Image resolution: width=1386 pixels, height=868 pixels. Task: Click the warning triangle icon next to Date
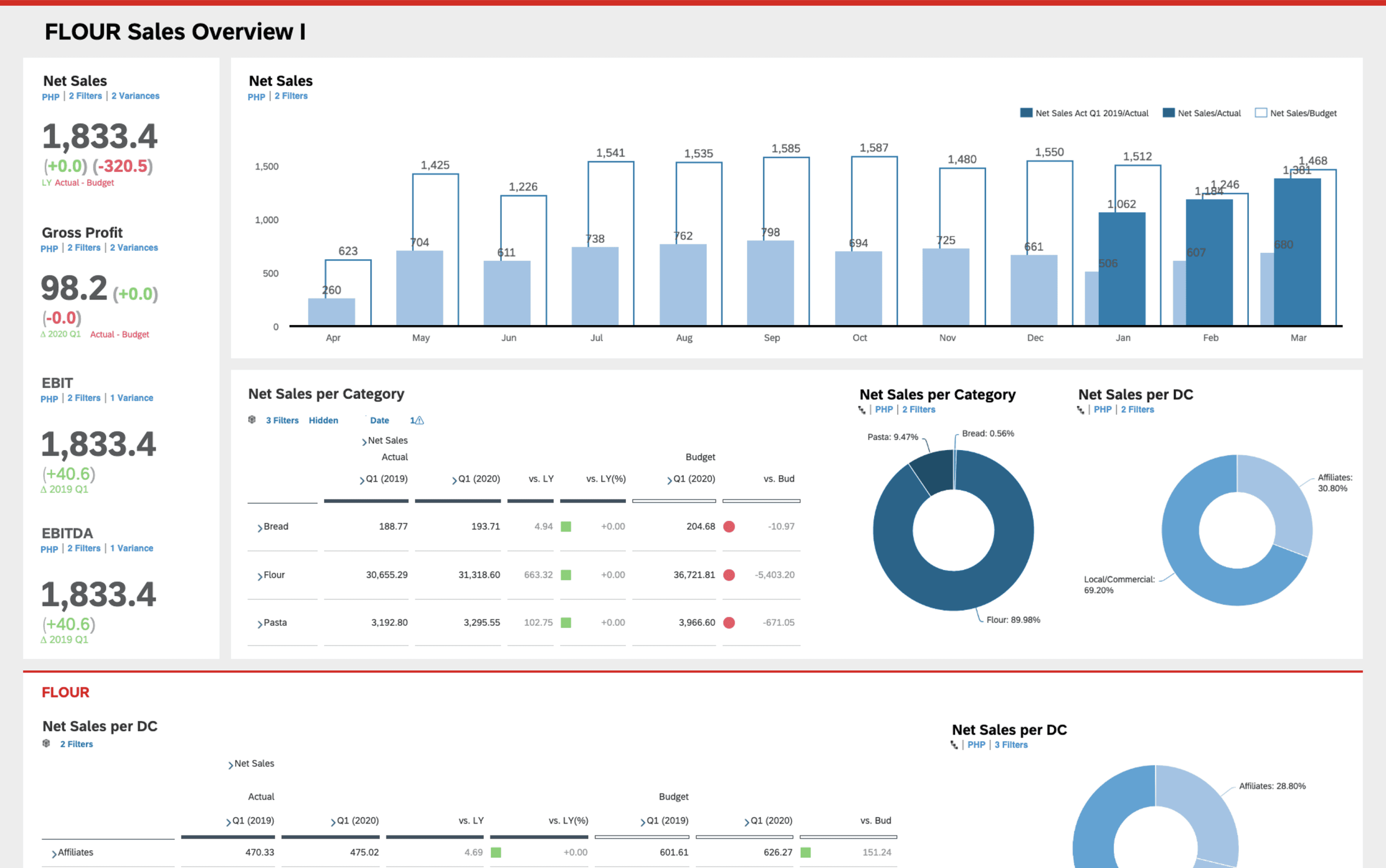coord(420,420)
